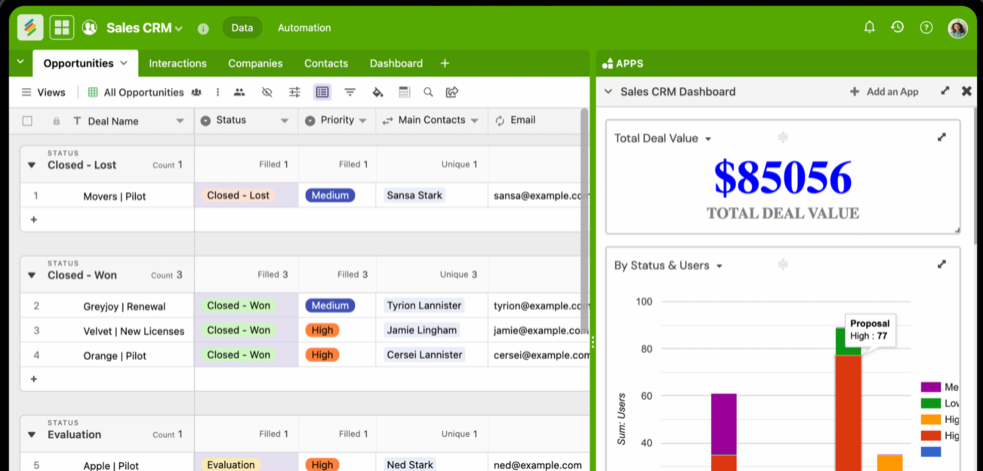
Task: Click the add table plus icon
Action: (x=444, y=63)
